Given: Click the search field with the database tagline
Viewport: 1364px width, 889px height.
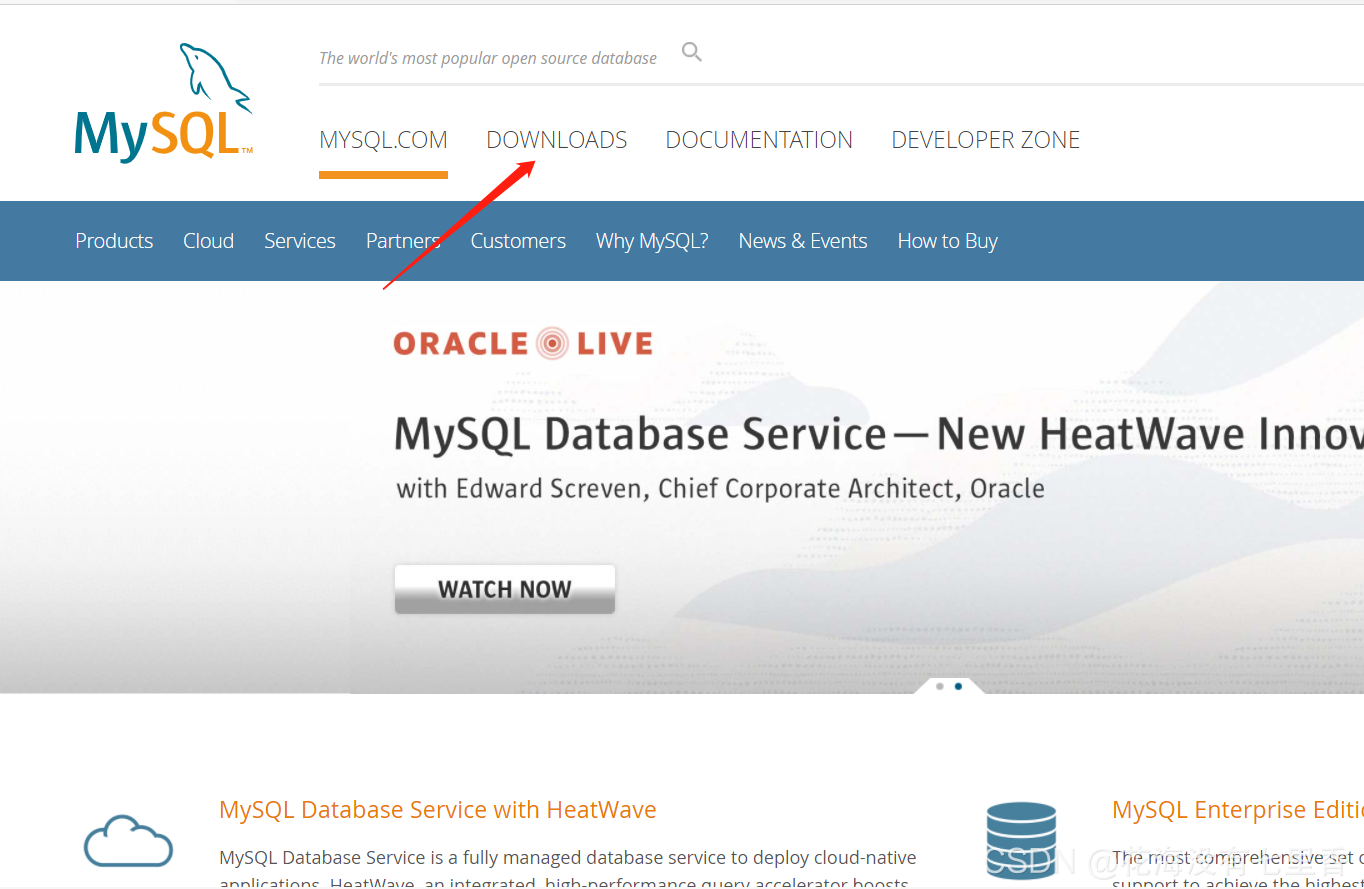Looking at the screenshot, I should pos(488,58).
